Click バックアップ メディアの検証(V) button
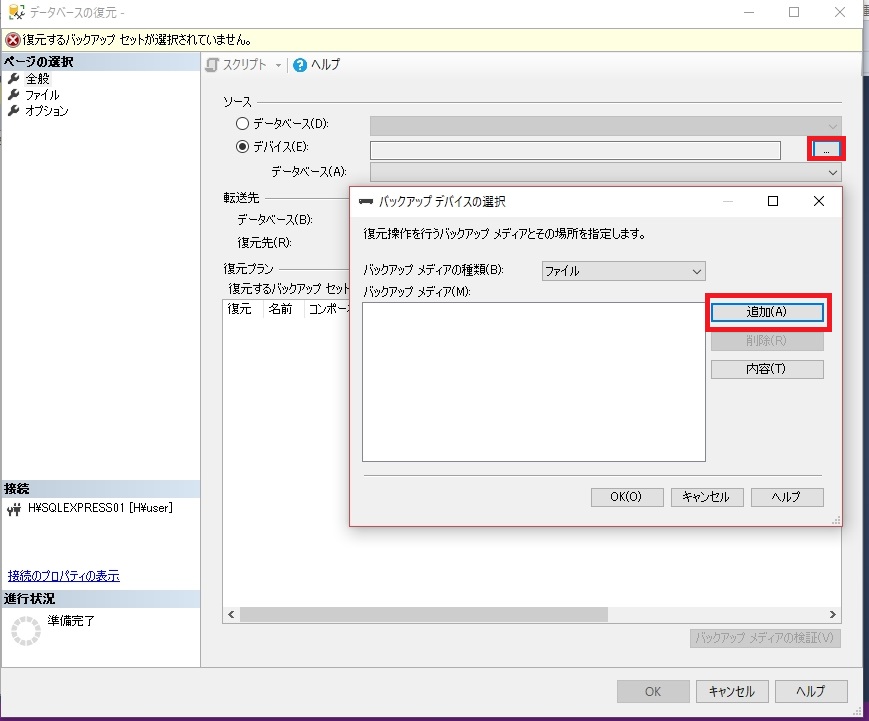 [765, 638]
